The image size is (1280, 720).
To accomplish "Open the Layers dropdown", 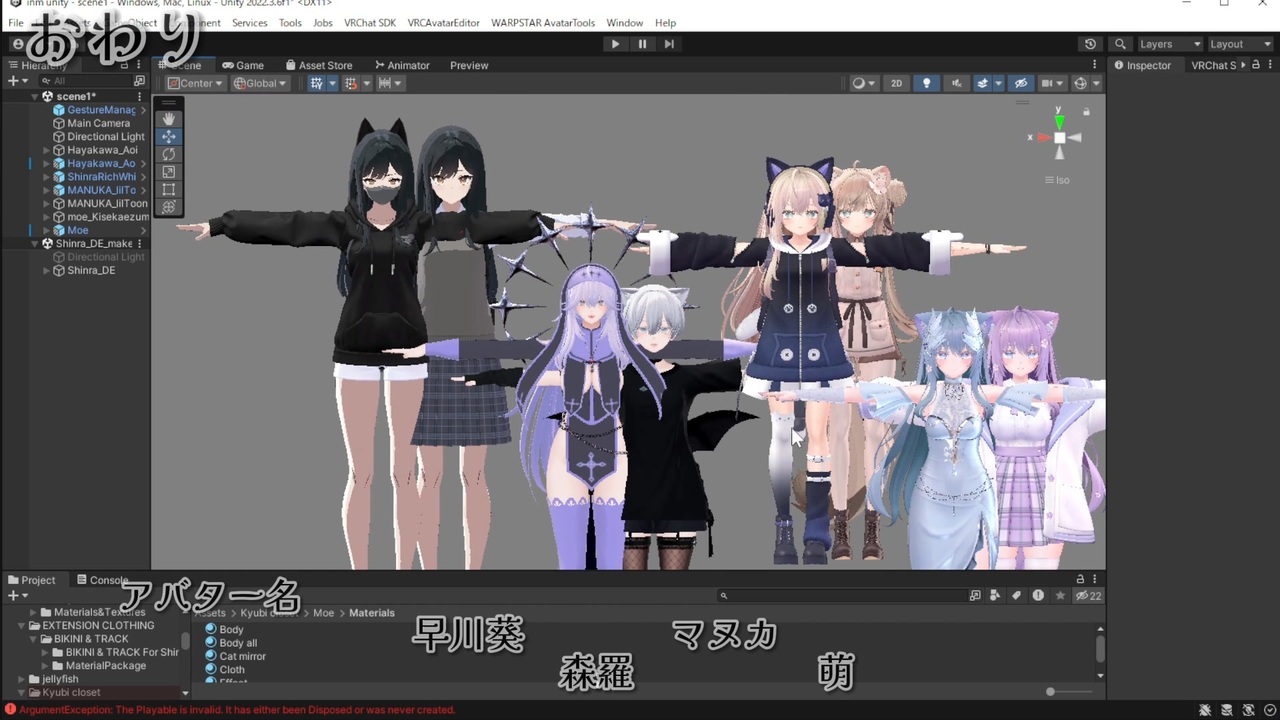I will coord(1170,44).
